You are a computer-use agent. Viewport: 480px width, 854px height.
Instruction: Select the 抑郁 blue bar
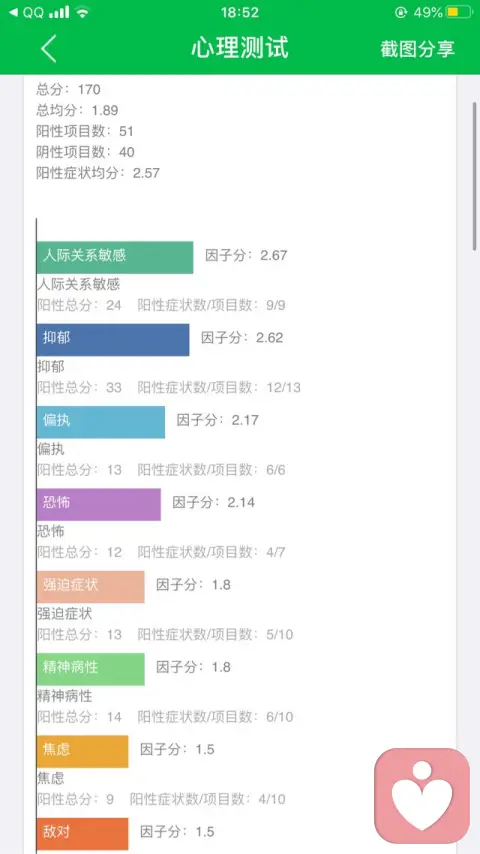[113, 340]
